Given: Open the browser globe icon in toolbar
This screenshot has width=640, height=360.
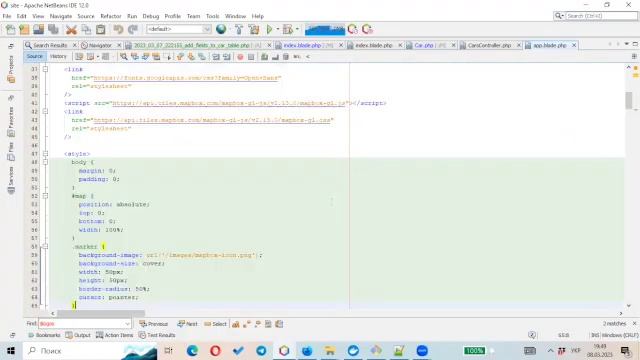Looking at the screenshot, I should pos(221,29).
